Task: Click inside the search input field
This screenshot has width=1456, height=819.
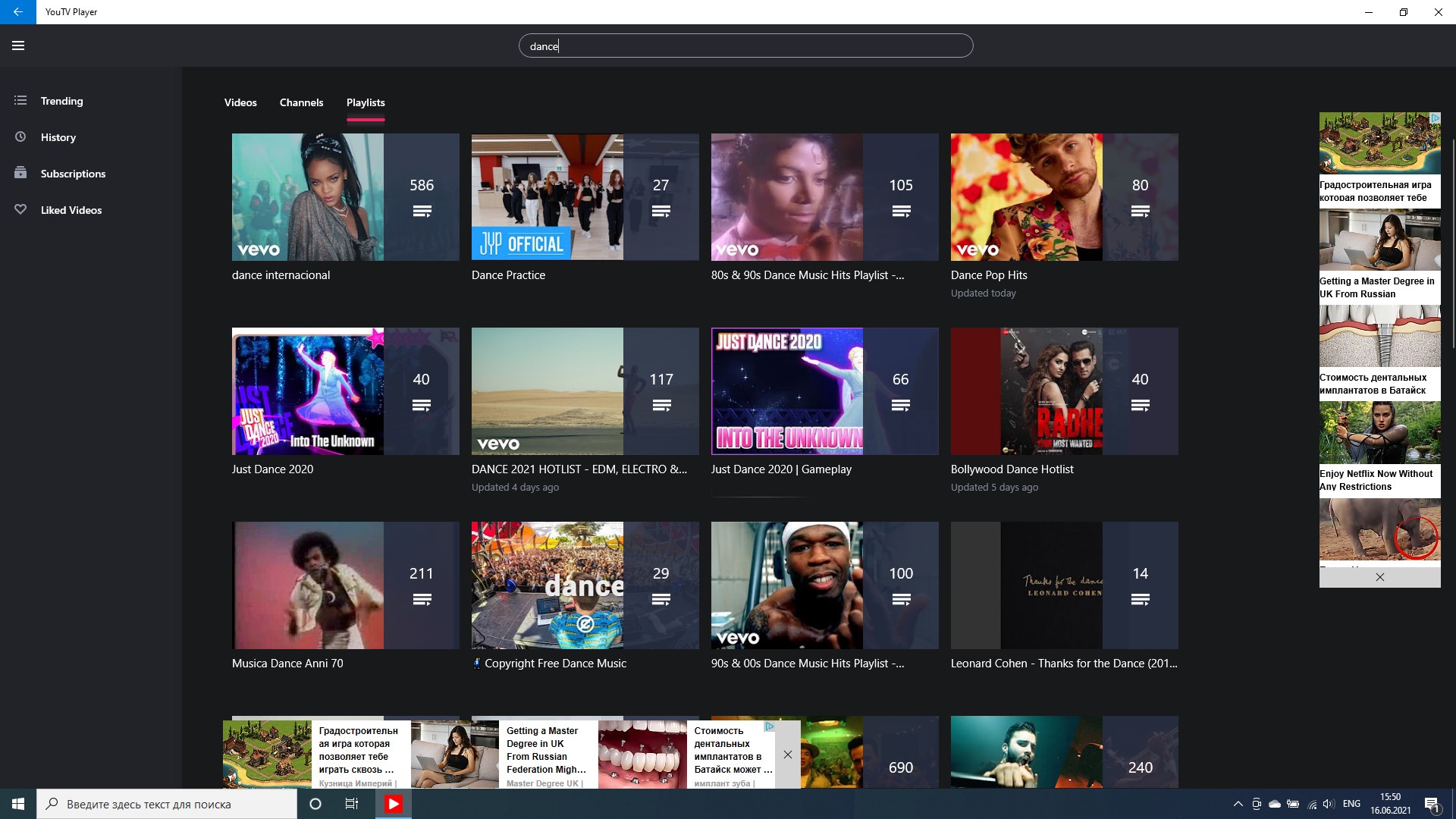Action: tap(745, 45)
